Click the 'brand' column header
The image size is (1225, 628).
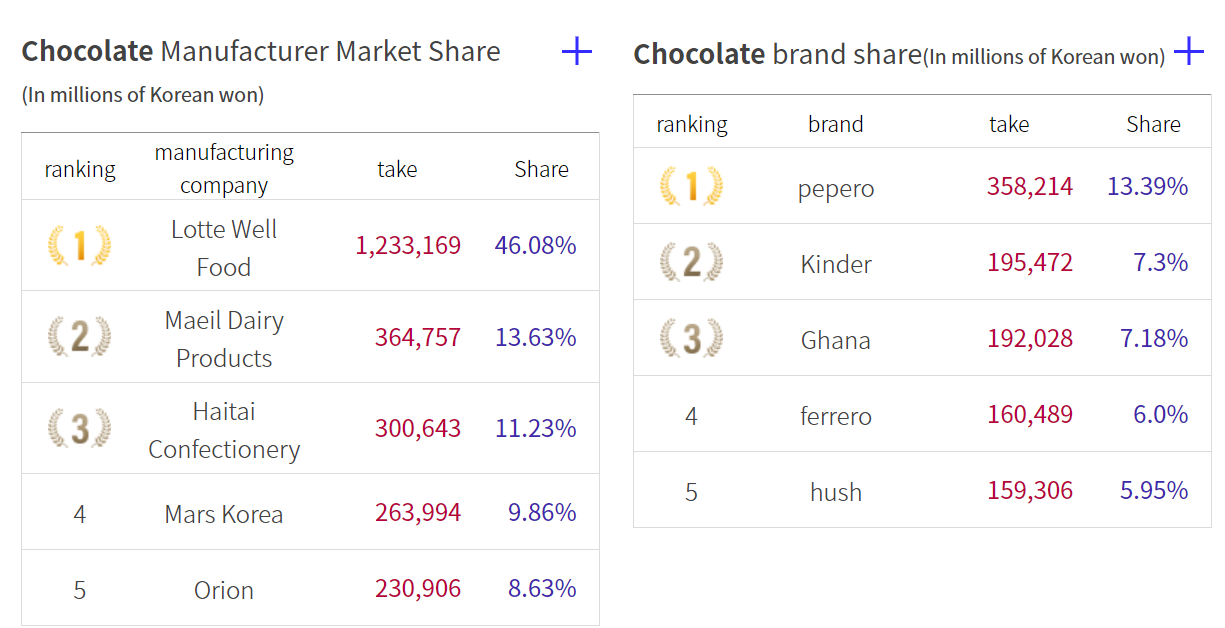coord(836,124)
